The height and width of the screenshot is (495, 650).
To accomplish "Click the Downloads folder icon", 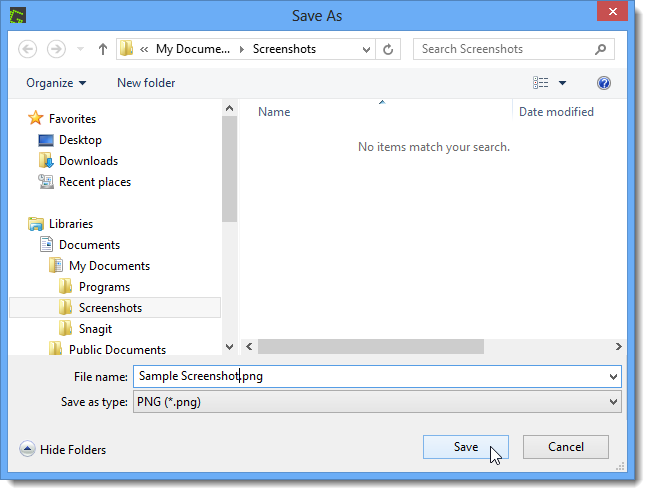I will (x=46, y=160).
